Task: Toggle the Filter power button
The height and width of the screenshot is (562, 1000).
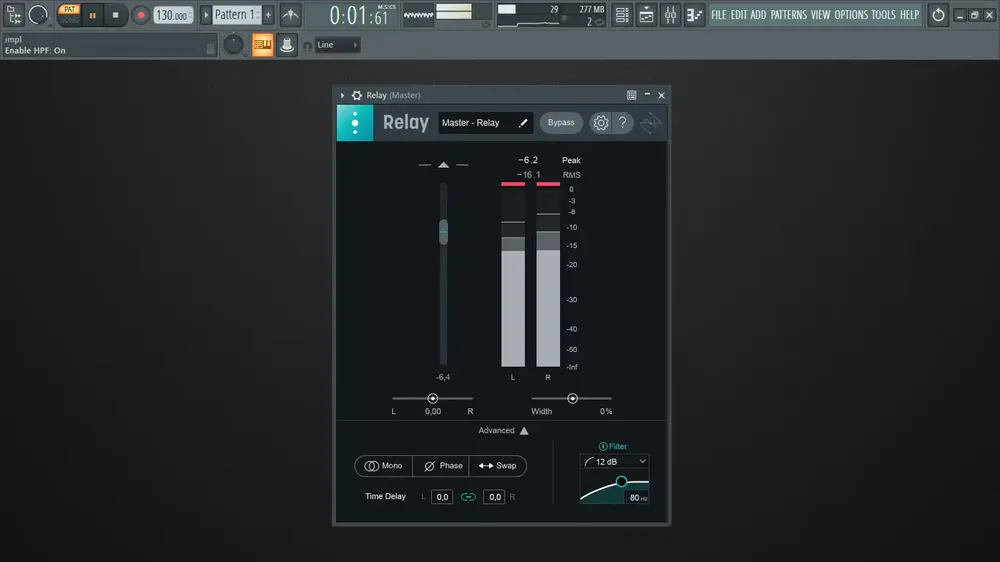Action: [603, 447]
